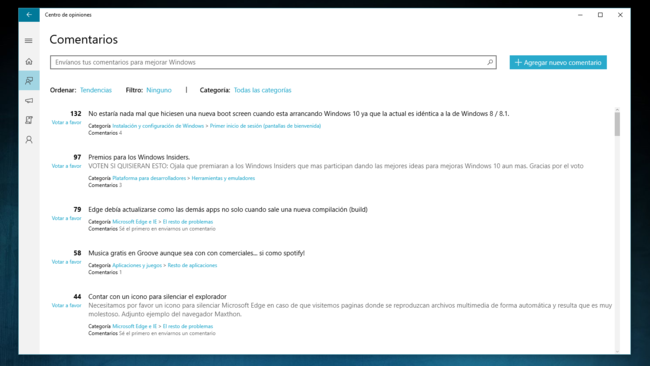The width and height of the screenshot is (650, 366).
Task: Open the Announcements megaphone sidebar icon
Action: coord(29,100)
